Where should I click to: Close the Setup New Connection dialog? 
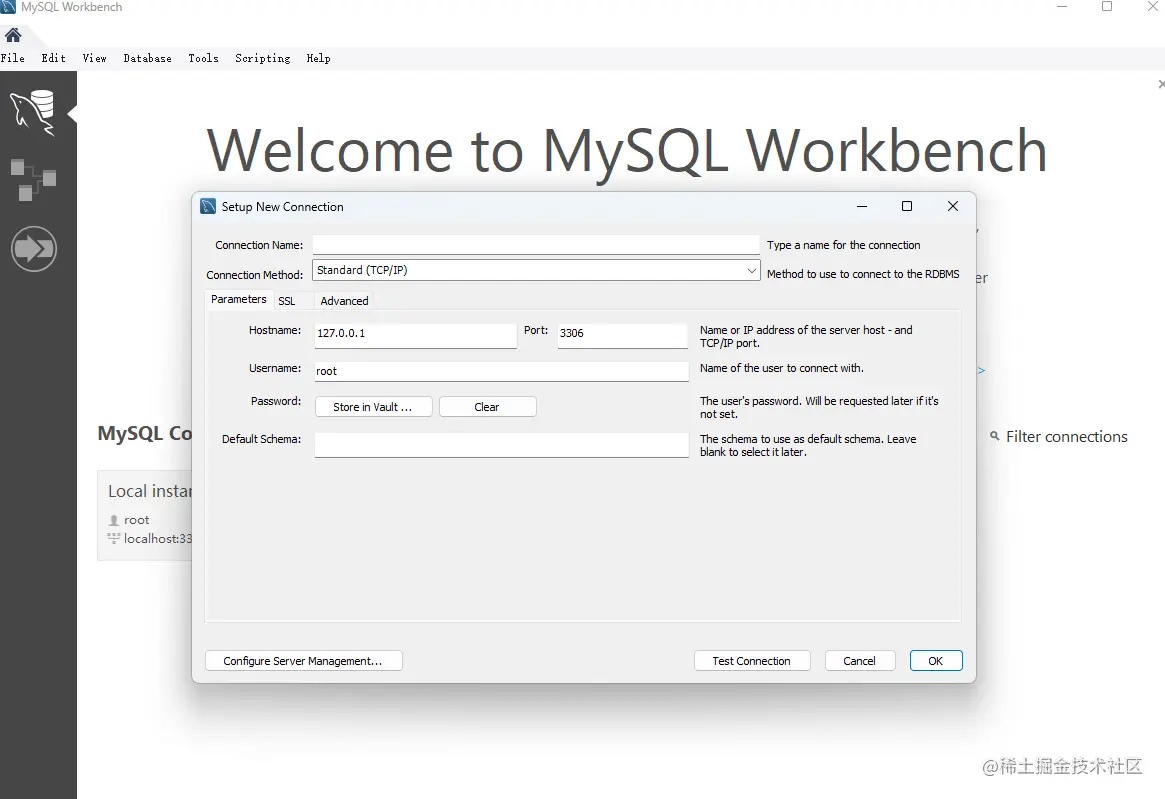[x=953, y=206]
